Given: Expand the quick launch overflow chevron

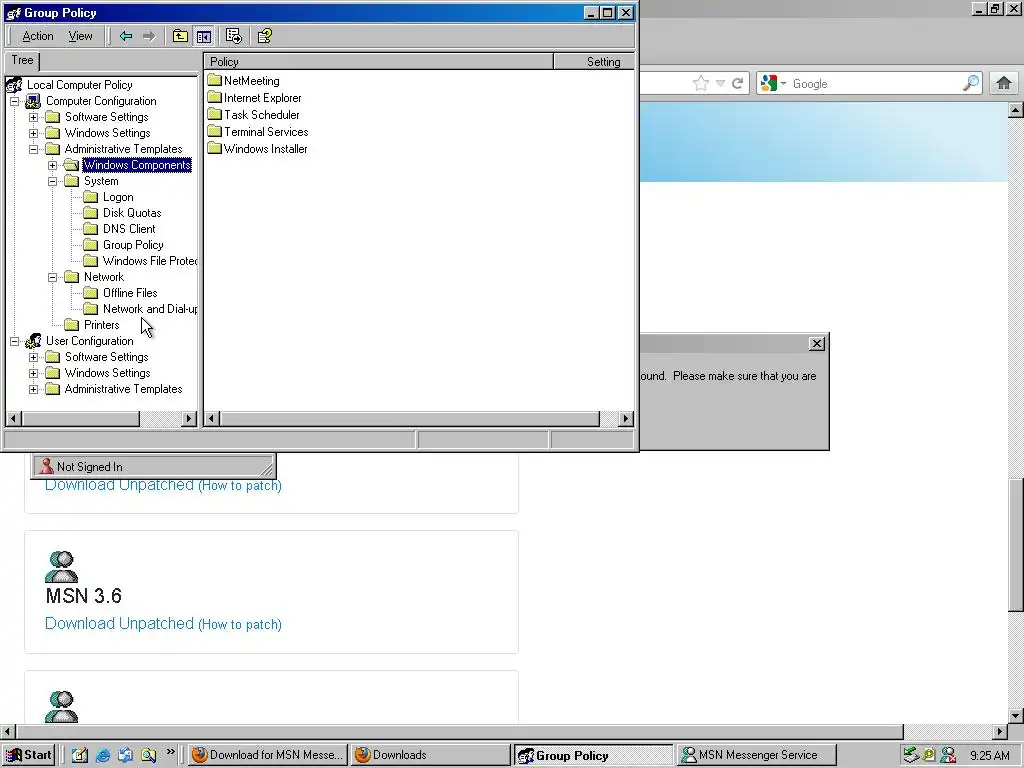Looking at the screenshot, I should click(170, 752).
